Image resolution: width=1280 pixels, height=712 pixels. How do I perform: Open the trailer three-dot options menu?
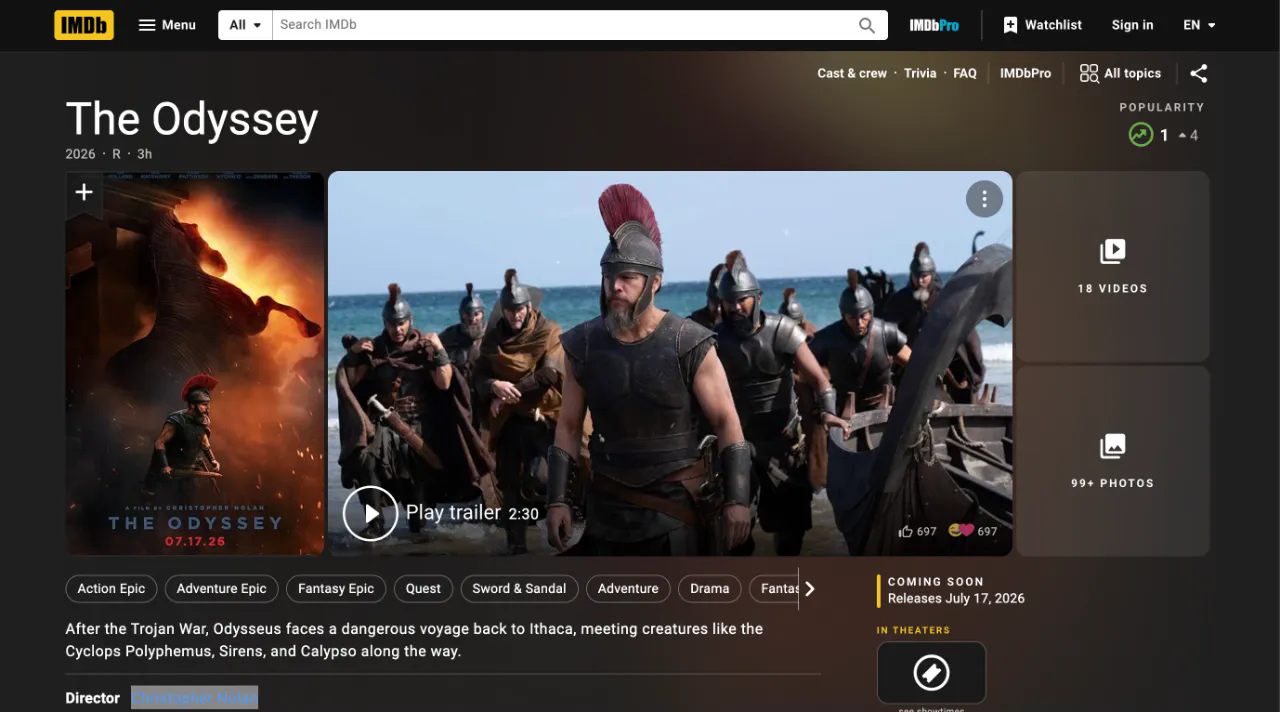(x=984, y=199)
